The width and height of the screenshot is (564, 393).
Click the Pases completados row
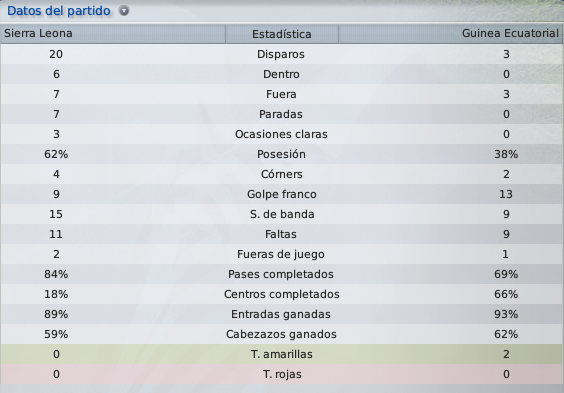click(x=282, y=274)
